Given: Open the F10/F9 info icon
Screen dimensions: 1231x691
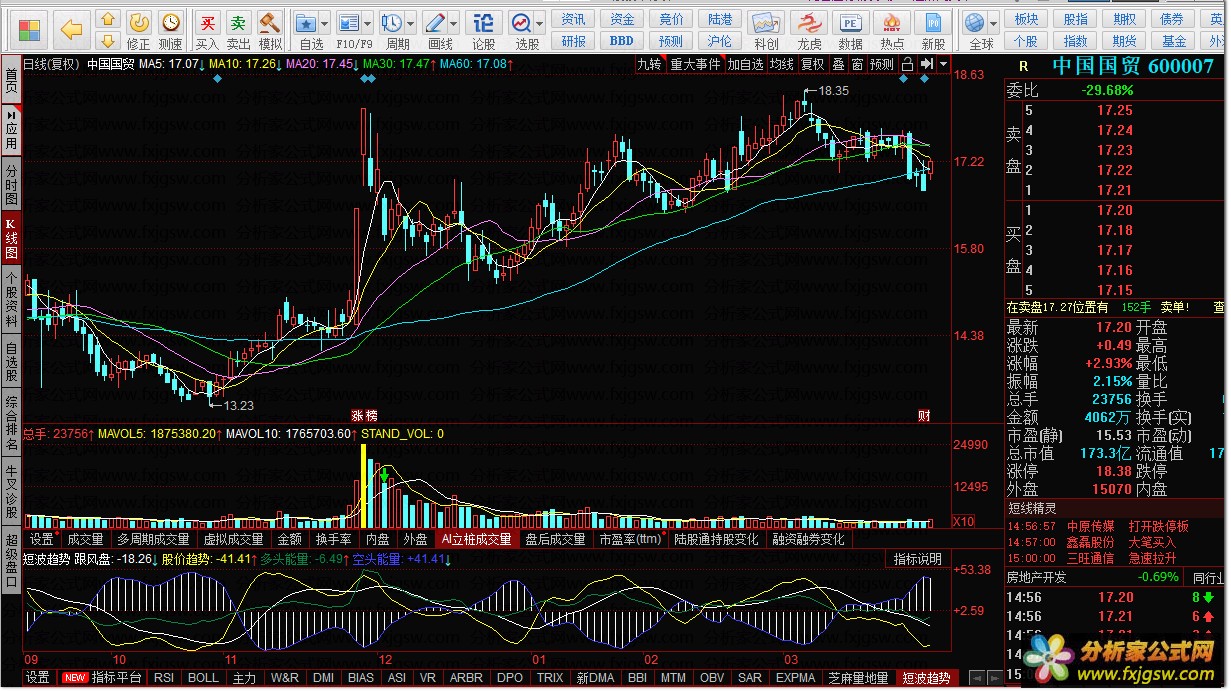Looking at the screenshot, I should pyautogui.click(x=348, y=22).
